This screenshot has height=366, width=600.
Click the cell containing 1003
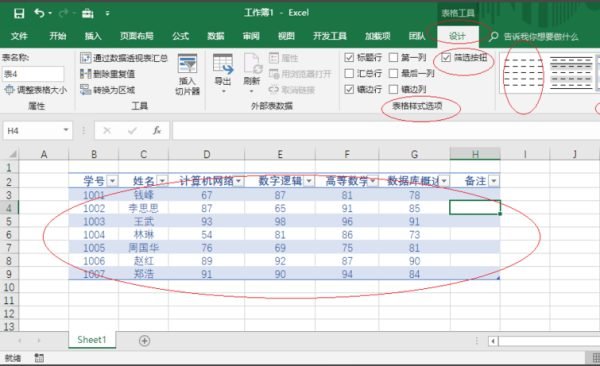[x=94, y=221]
